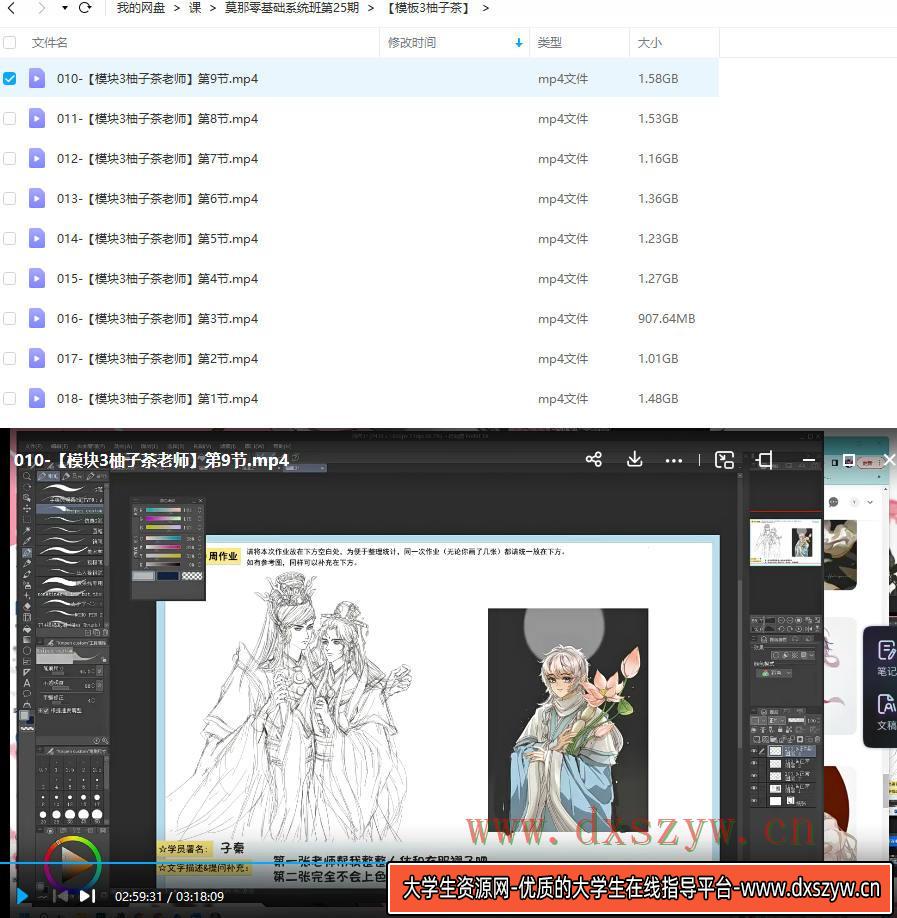Click the 907.64MB size cell

pos(666,318)
